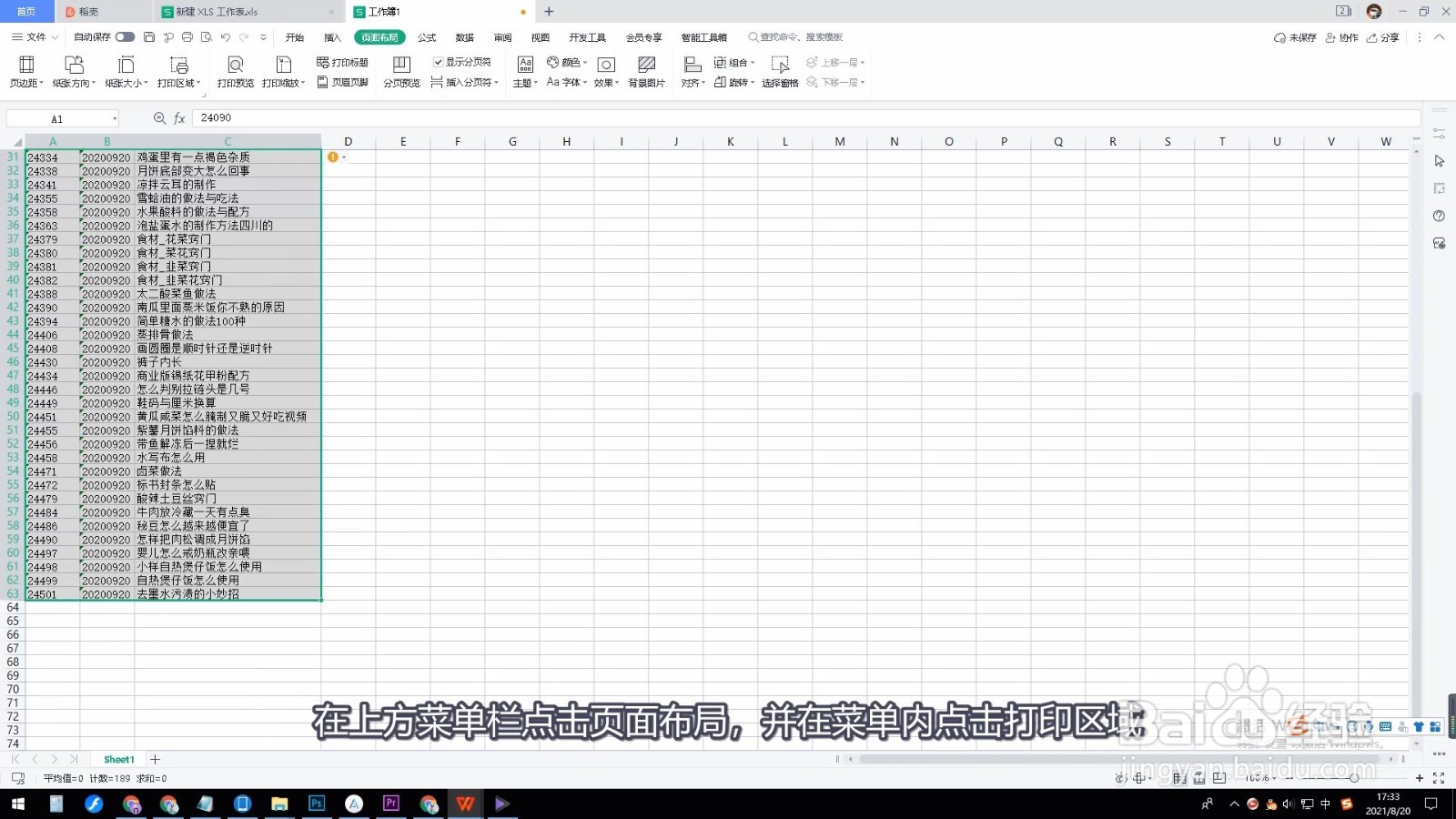This screenshot has width=1456, height=819.
Task: Click the undo arrow
Action: [x=225, y=37]
